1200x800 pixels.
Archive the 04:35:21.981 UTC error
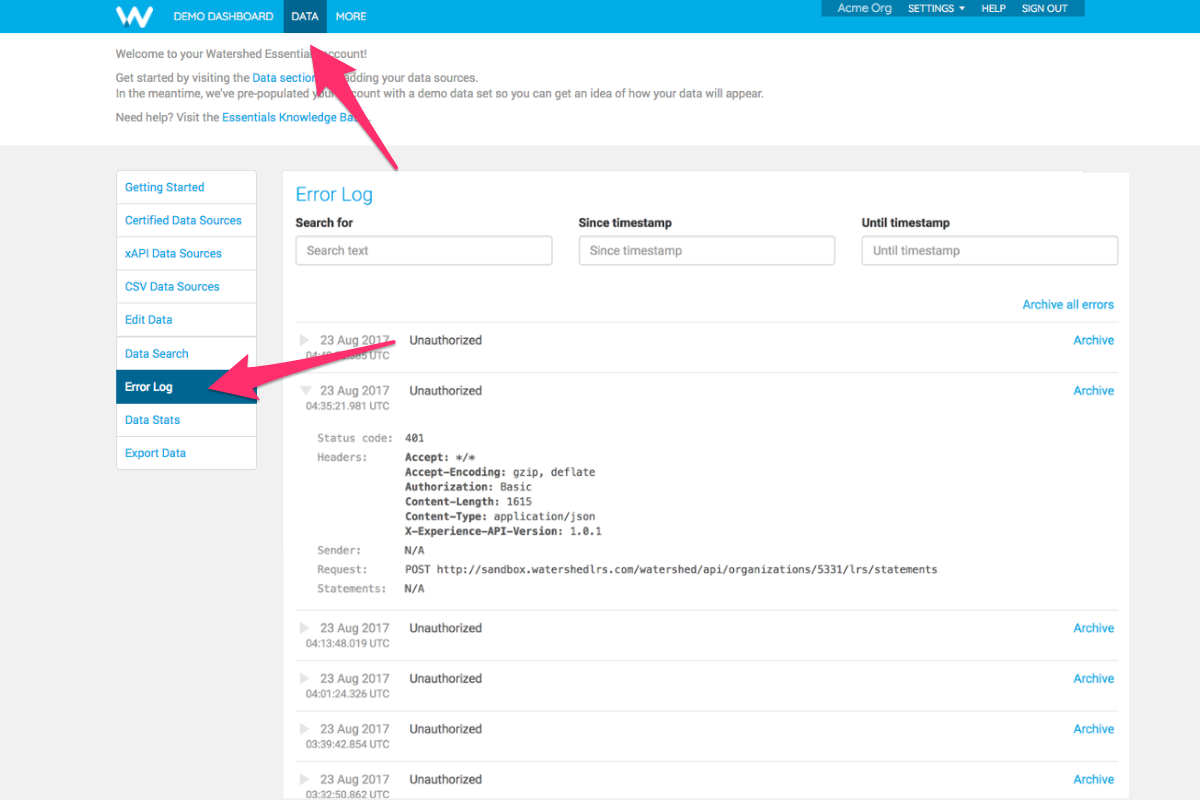[x=1093, y=391]
